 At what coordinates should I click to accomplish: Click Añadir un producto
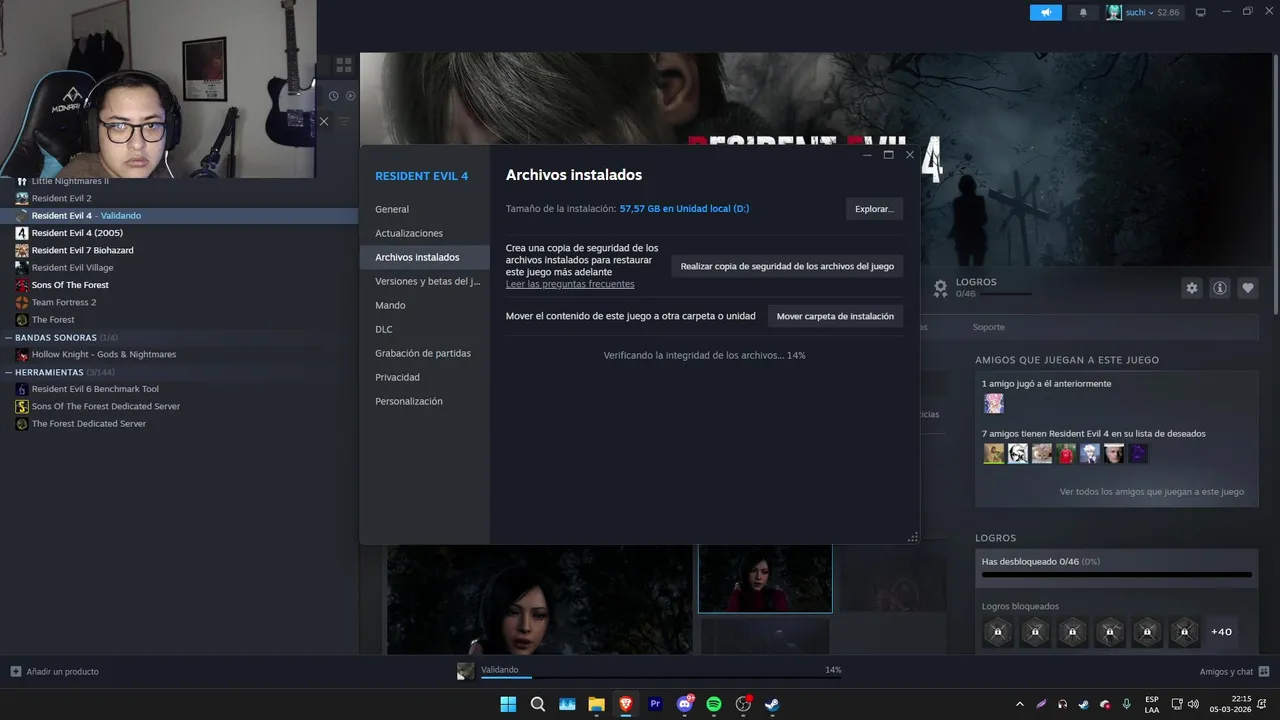click(x=55, y=672)
